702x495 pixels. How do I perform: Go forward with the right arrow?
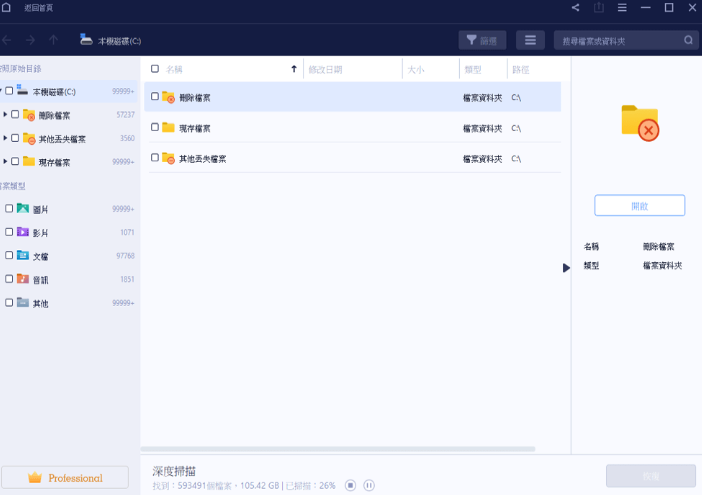[30, 41]
